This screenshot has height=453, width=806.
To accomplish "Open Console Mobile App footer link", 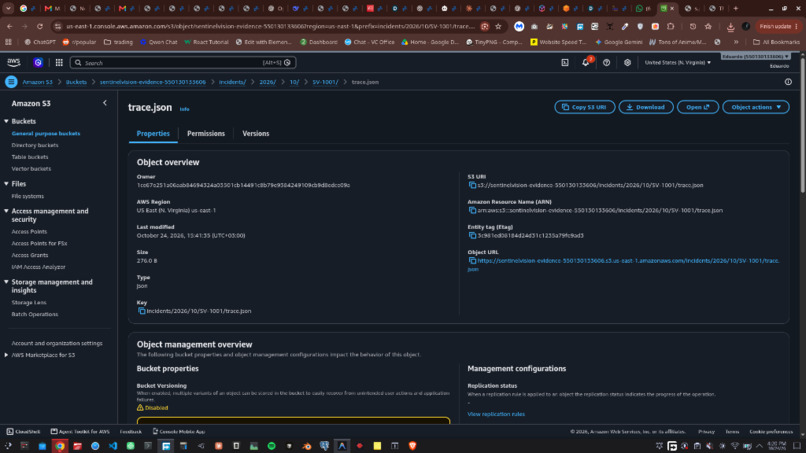I will (178, 431).
